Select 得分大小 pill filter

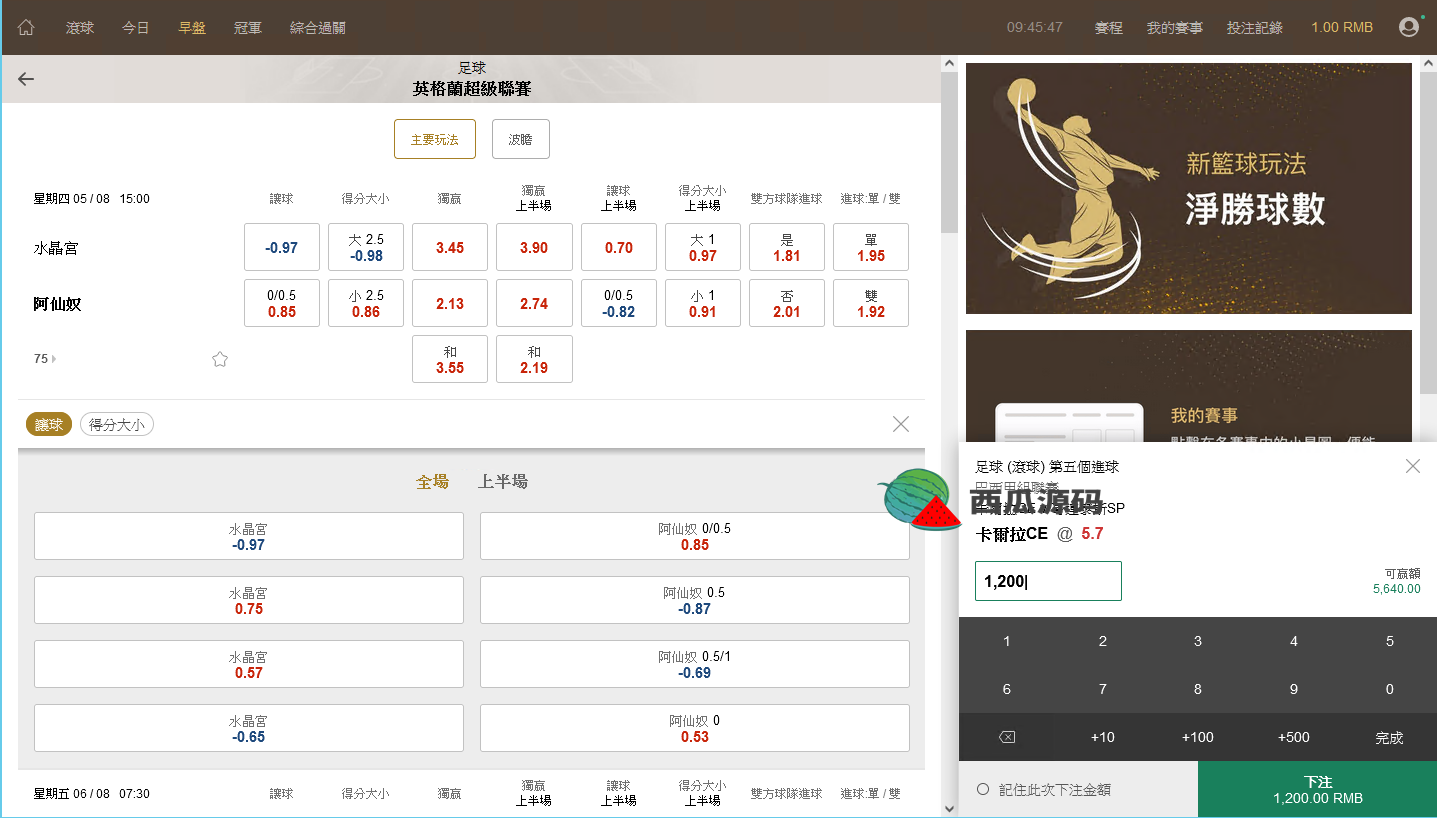(x=117, y=425)
